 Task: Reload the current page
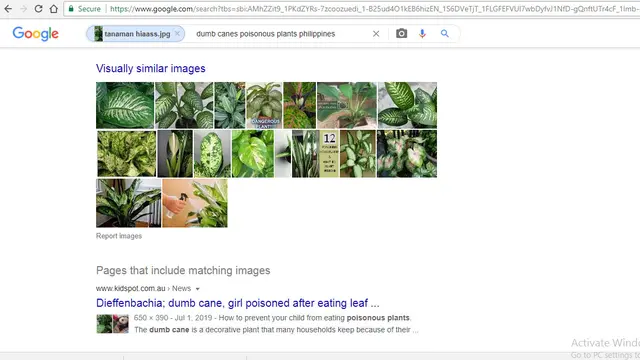pyautogui.click(x=38, y=9)
